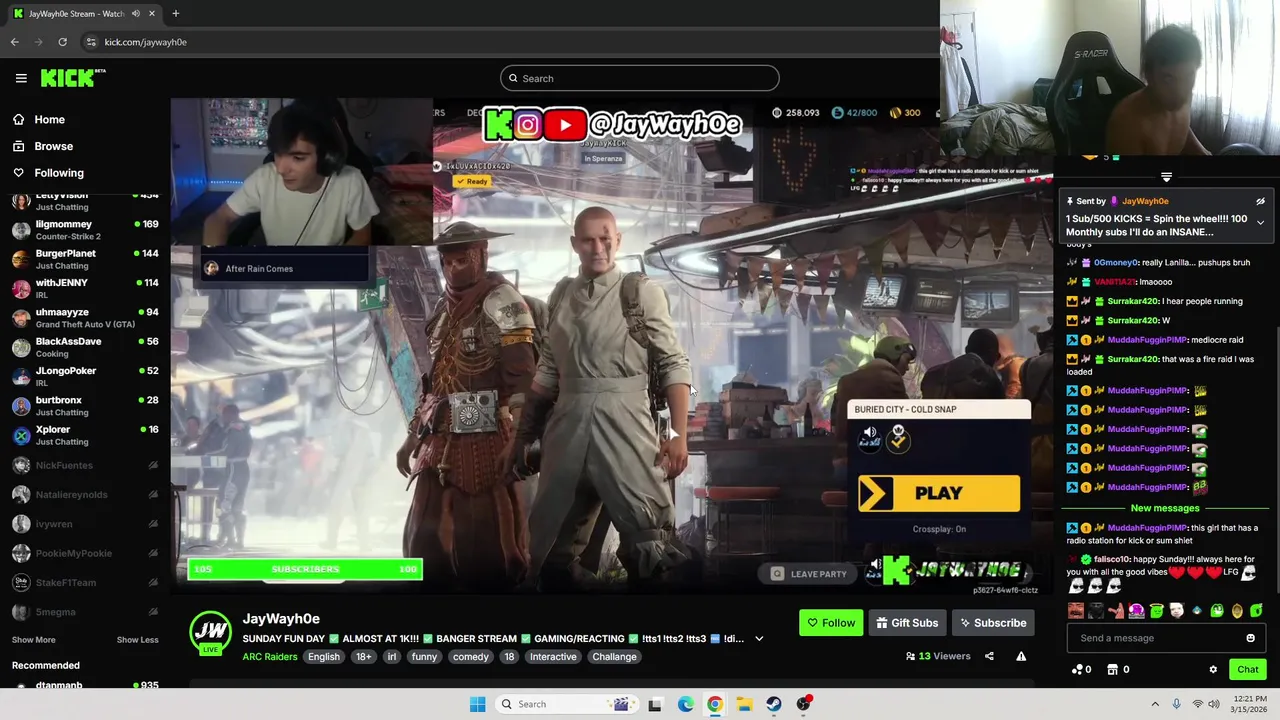Click the green Chat send button
Screen dimensions: 1280x720
1248,670
